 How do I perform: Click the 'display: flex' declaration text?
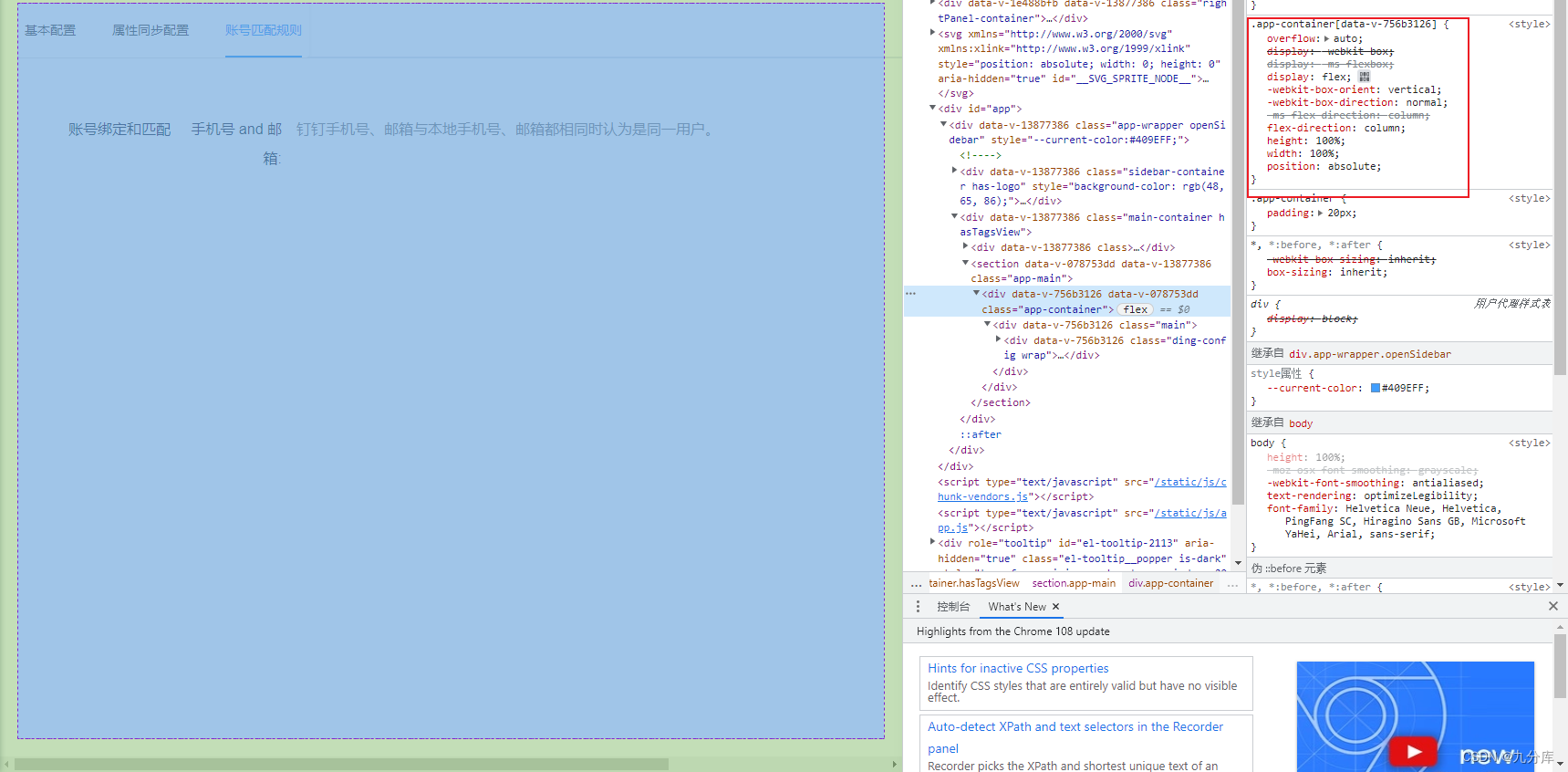coord(1309,78)
